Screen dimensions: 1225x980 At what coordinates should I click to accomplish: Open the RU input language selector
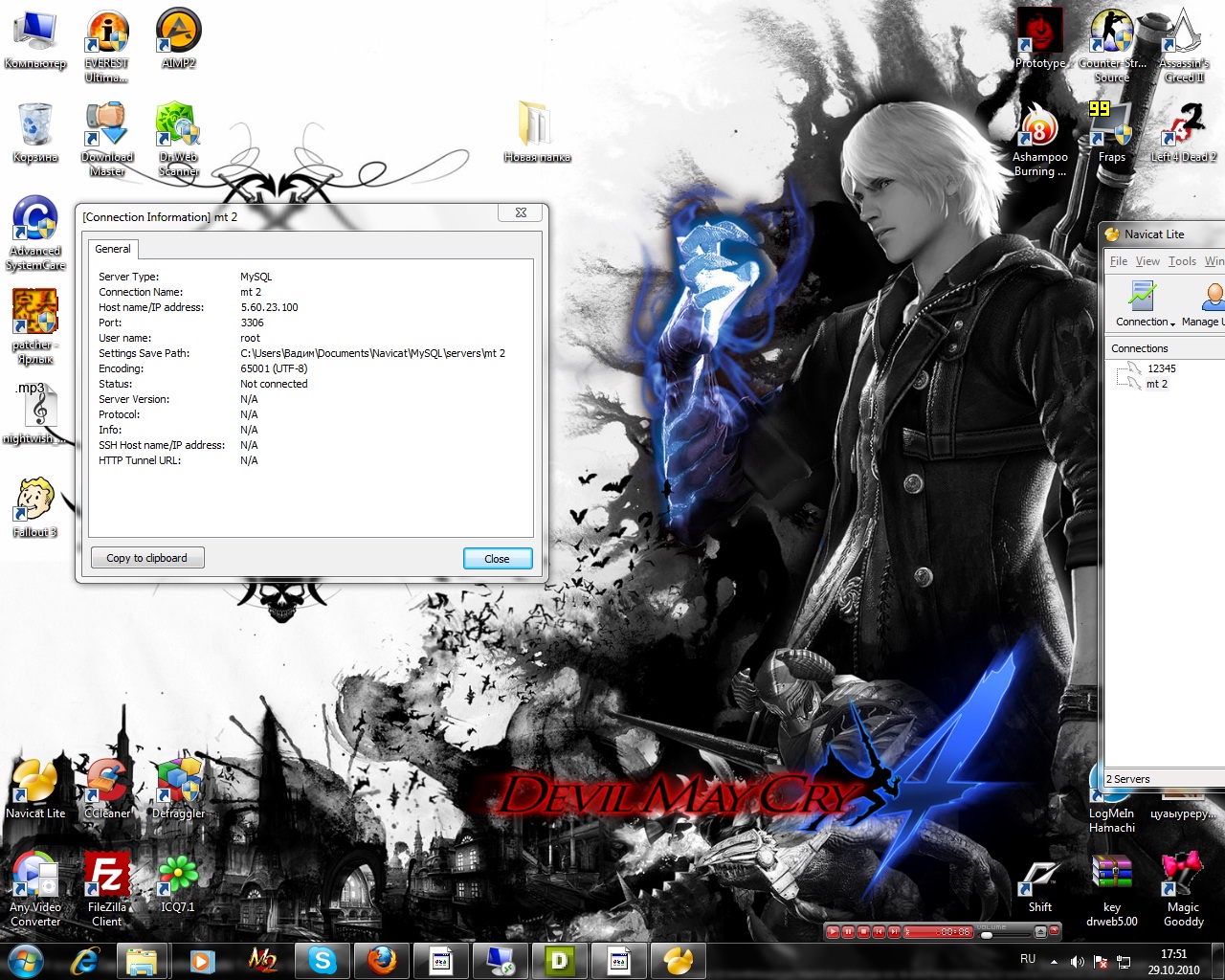(x=1028, y=959)
